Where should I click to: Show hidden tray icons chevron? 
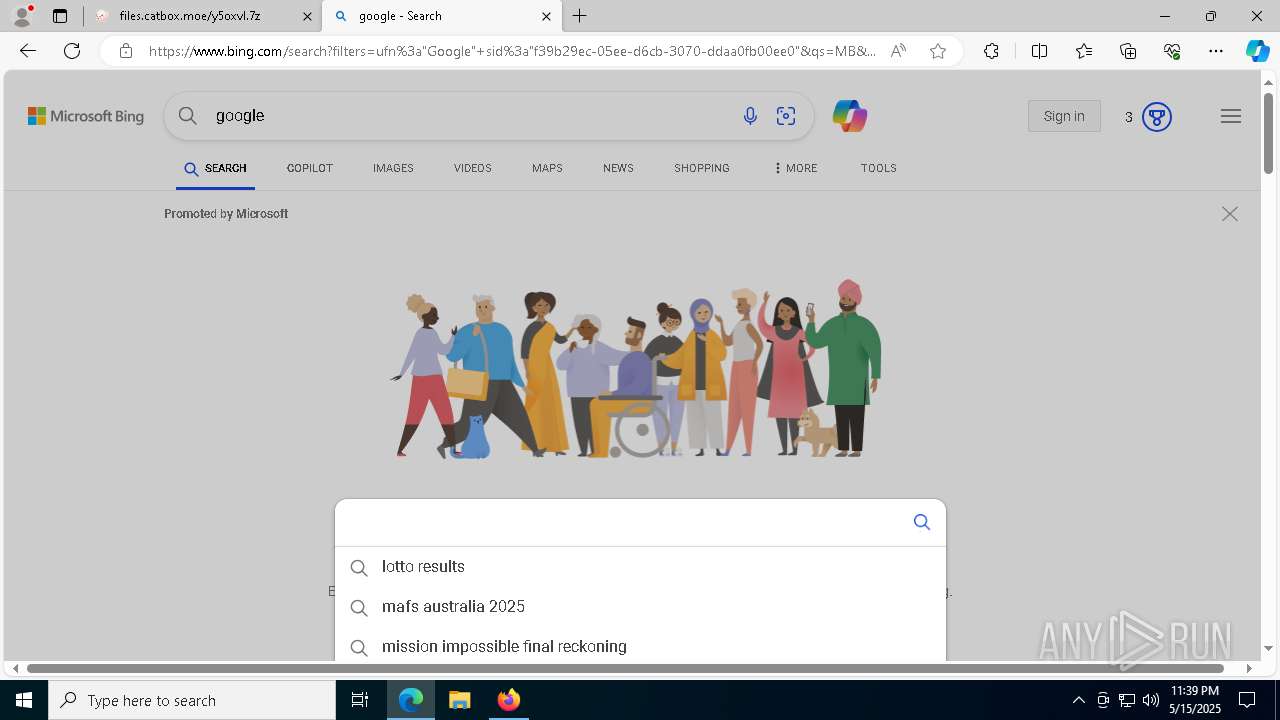coord(1079,700)
